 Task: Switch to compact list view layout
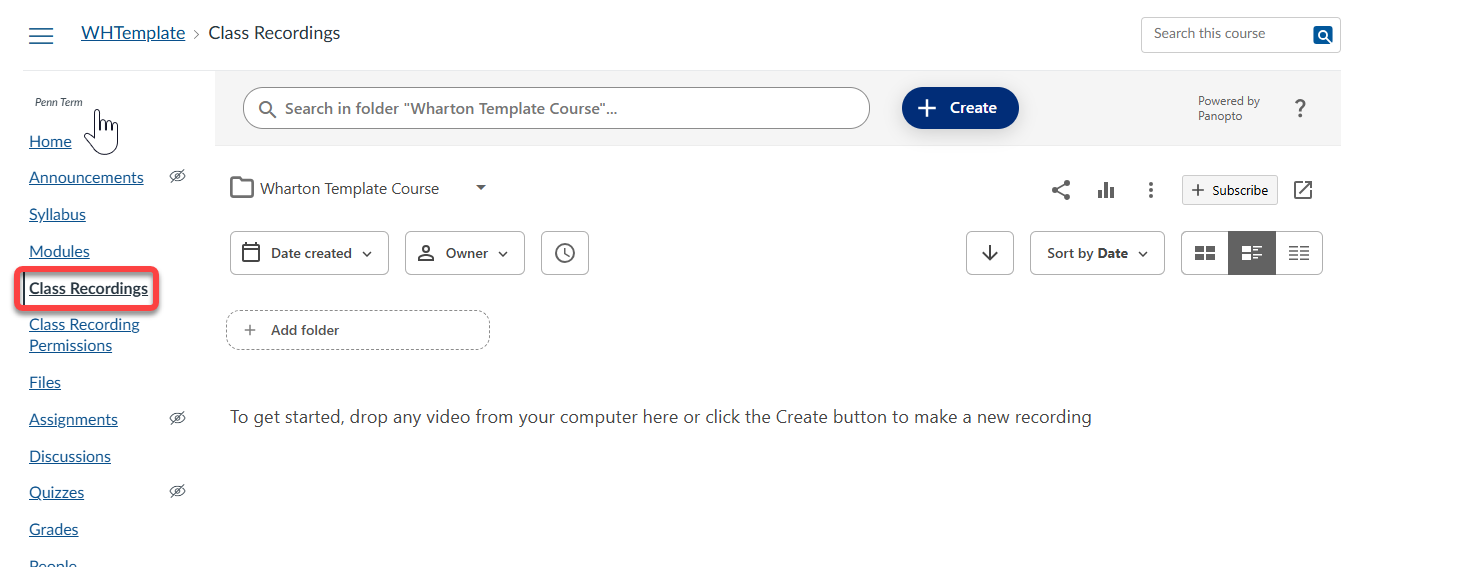[1299, 253]
